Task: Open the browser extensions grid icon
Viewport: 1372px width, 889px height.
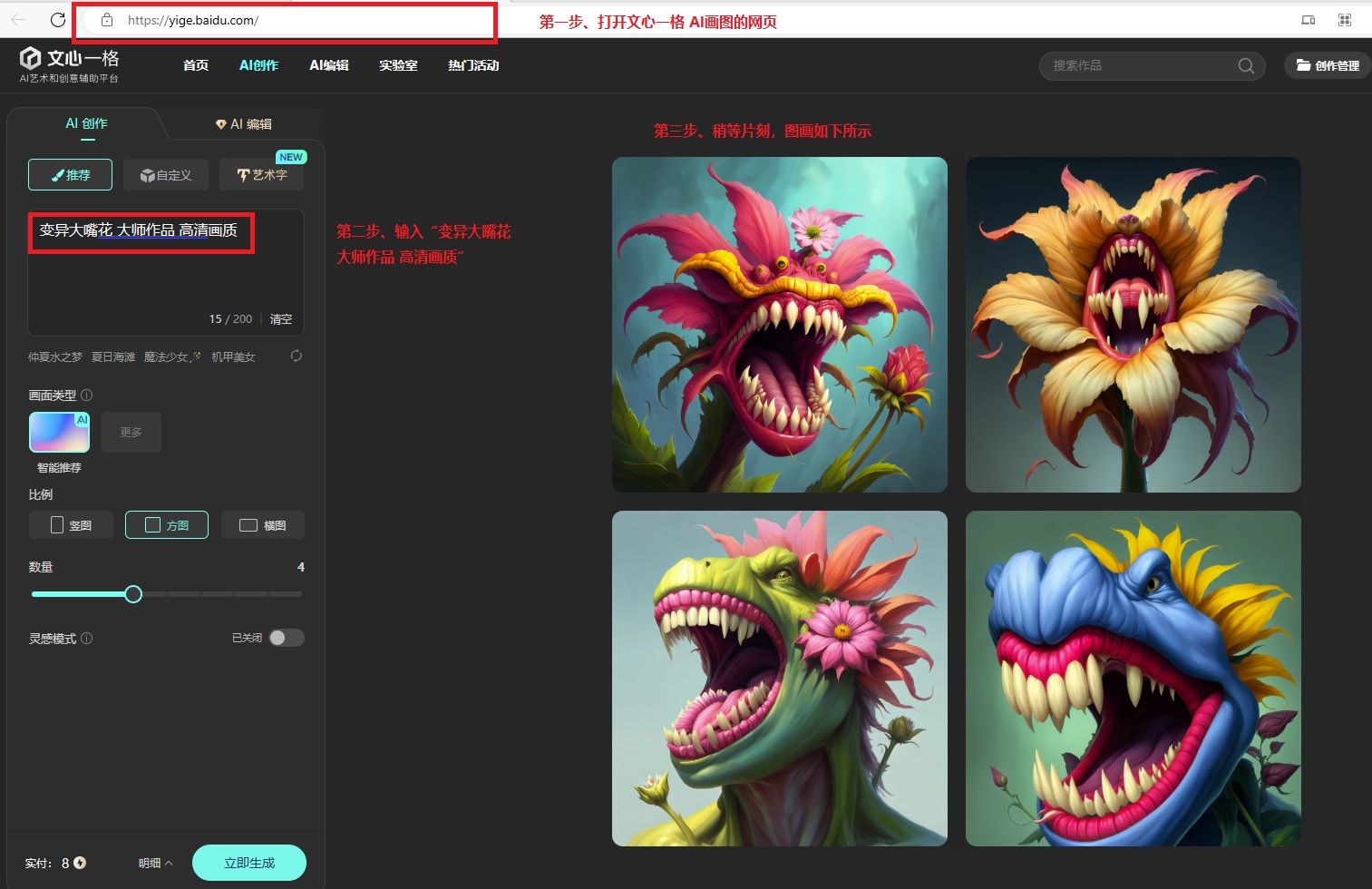Action: coord(1345,20)
